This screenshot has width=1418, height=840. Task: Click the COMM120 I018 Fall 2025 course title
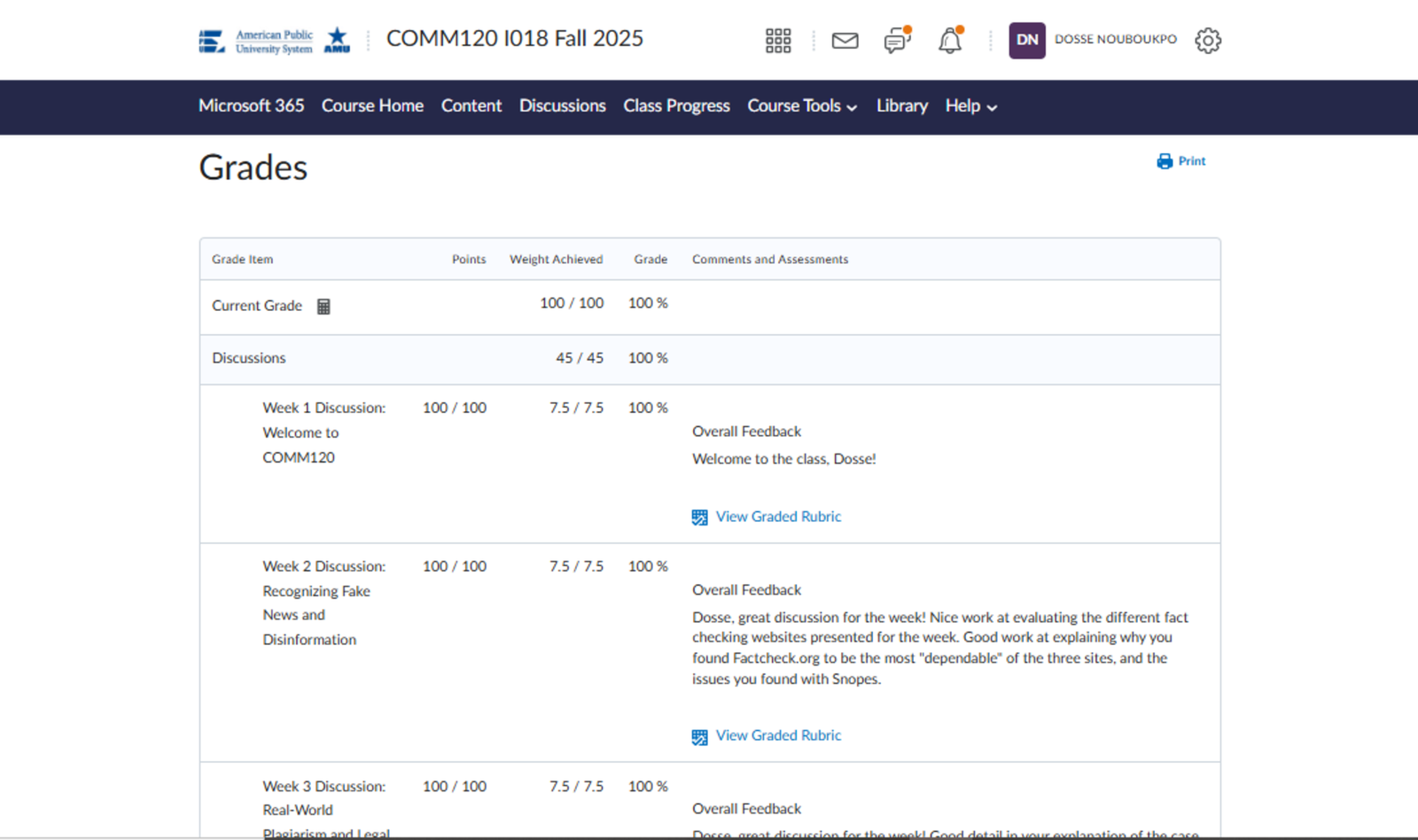click(x=515, y=39)
